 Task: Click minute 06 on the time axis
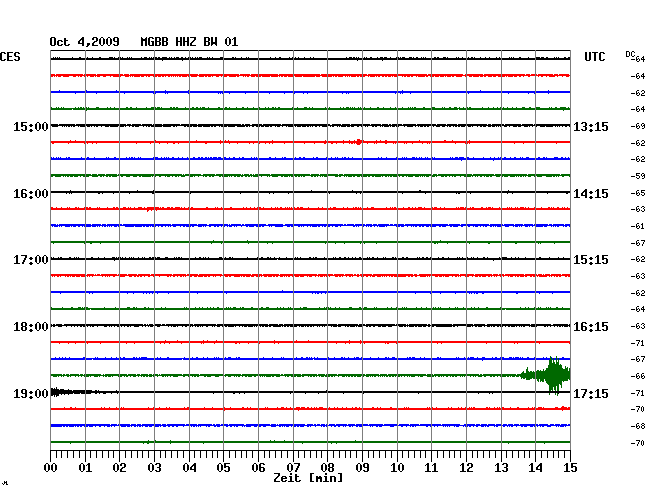tap(258, 468)
